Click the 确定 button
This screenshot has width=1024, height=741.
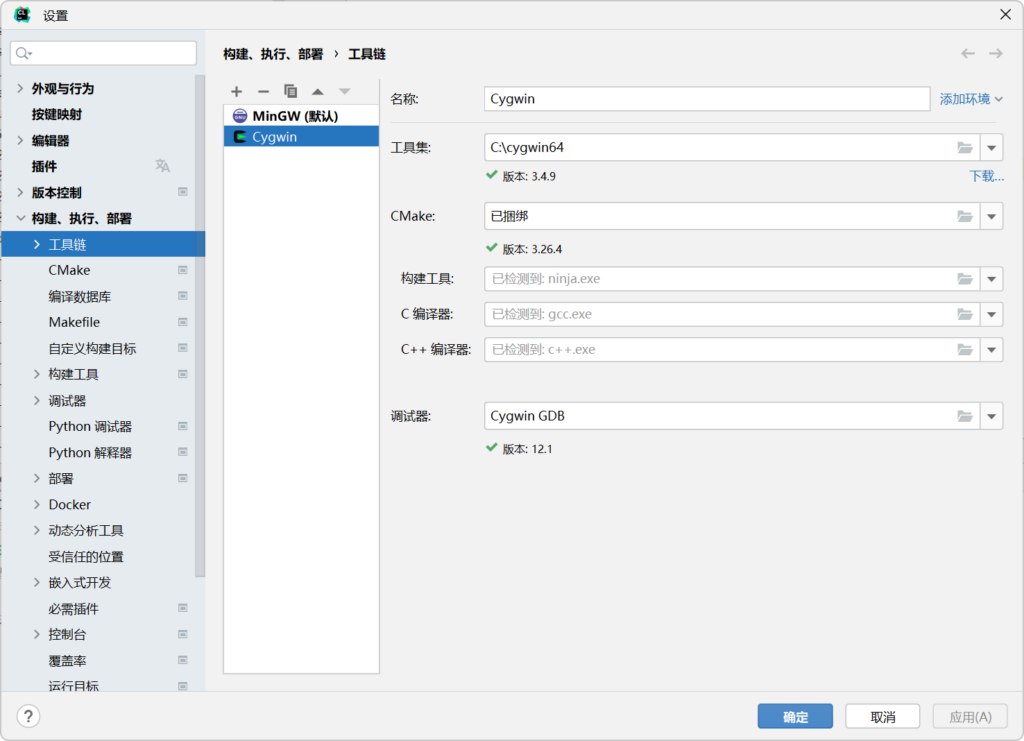795,716
